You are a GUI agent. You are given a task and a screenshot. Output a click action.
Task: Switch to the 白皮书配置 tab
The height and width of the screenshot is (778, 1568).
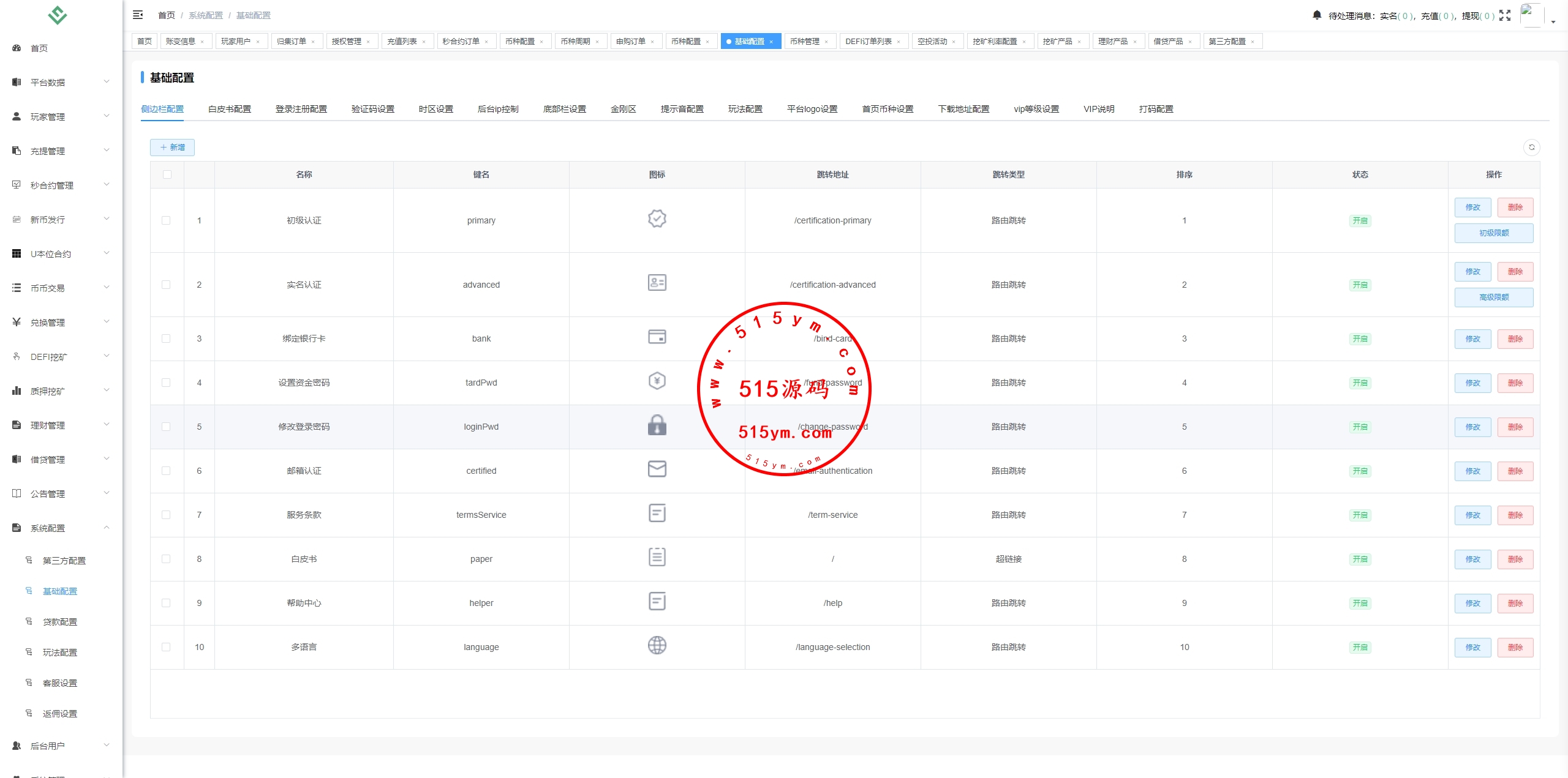click(229, 109)
